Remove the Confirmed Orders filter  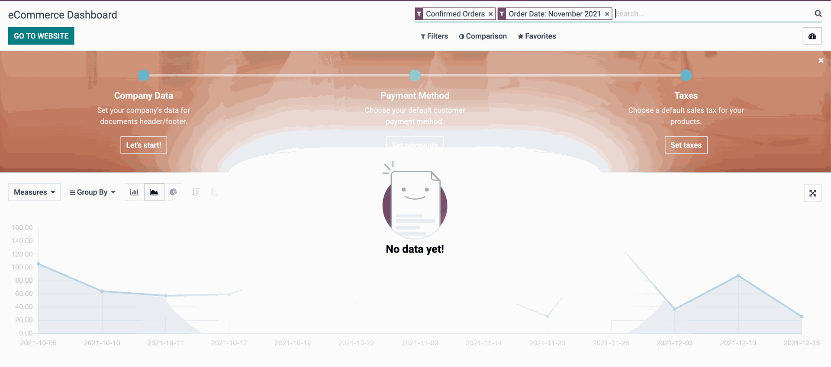pyautogui.click(x=491, y=14)
